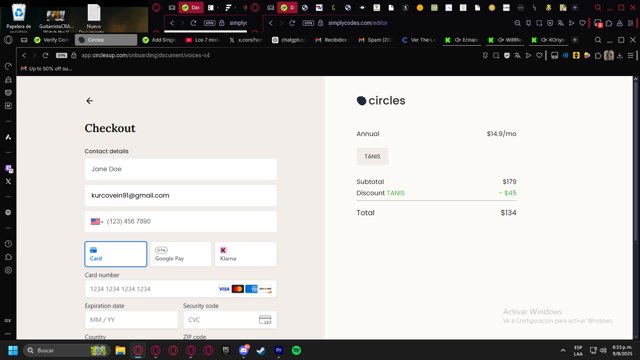Switch to the Add Single tab
Screen dimensions: 640x360
coord(159,40)
